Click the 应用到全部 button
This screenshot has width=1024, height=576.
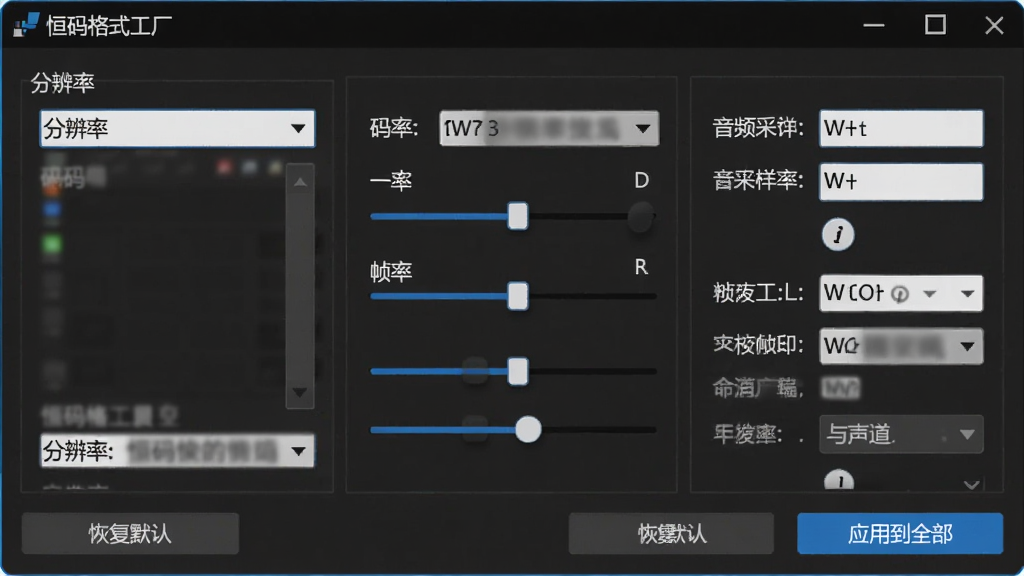pyautogui.click(x=900, y=534)
